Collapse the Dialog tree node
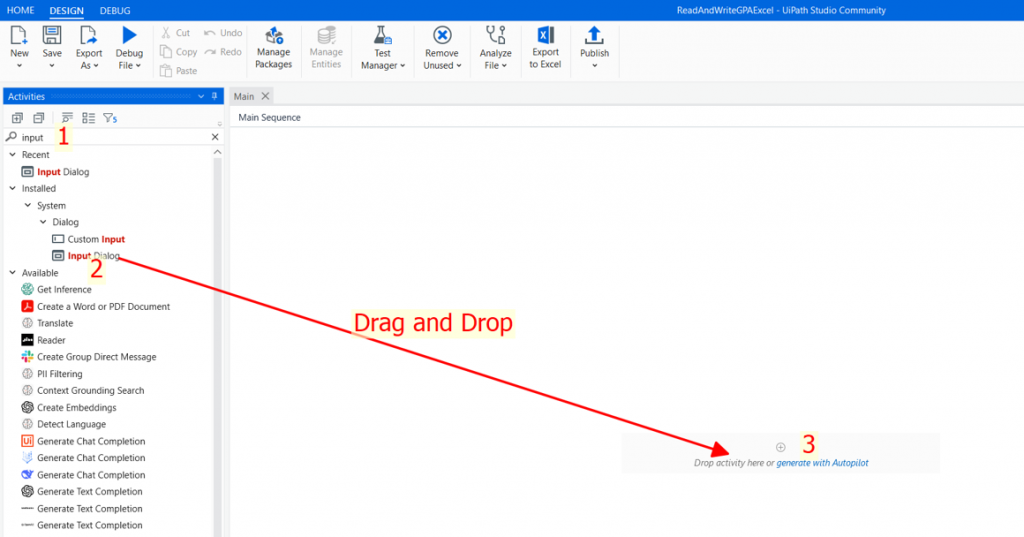The image size is (1024, 537). point(43,222)
